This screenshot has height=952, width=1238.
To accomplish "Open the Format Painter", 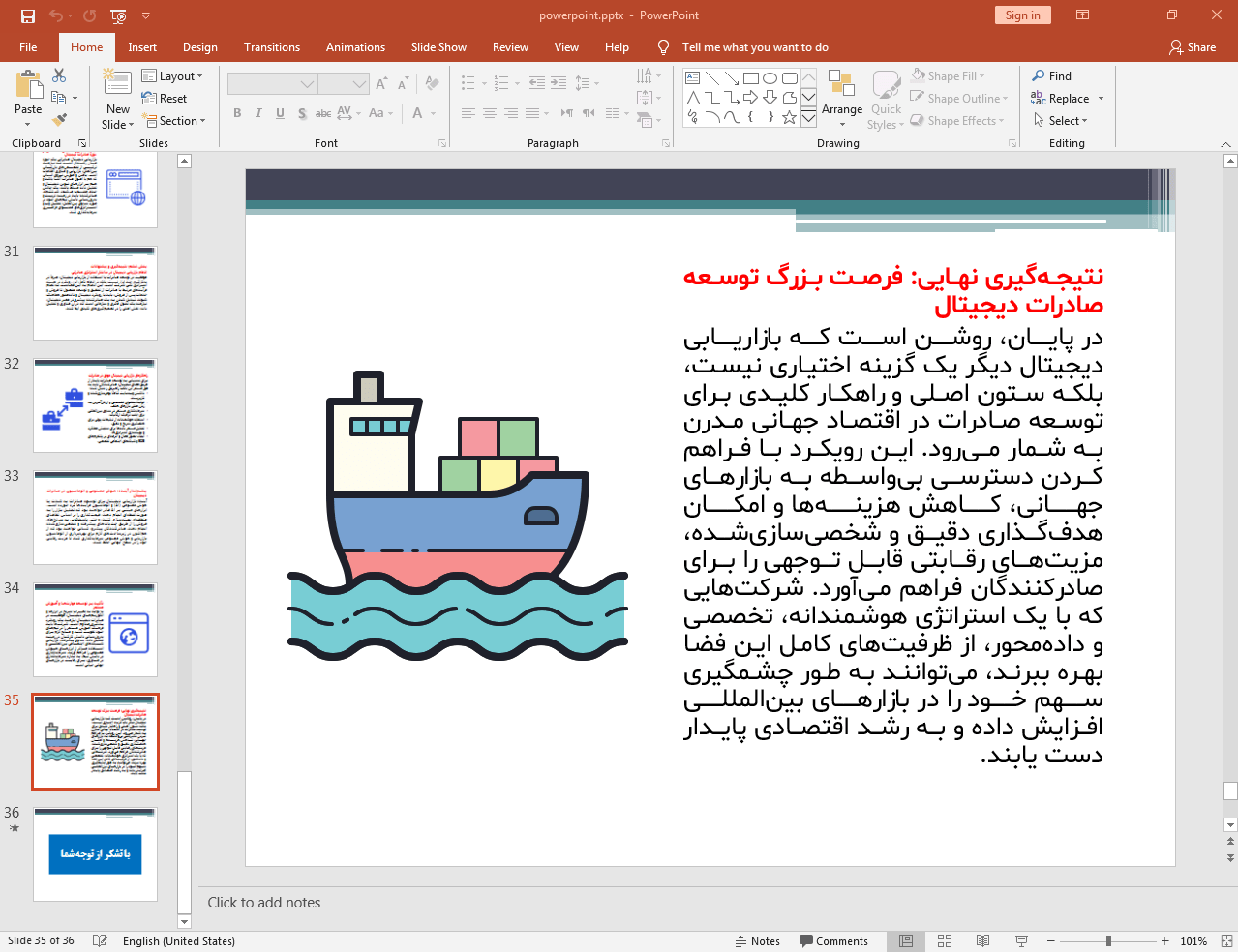I will point(58,118).
